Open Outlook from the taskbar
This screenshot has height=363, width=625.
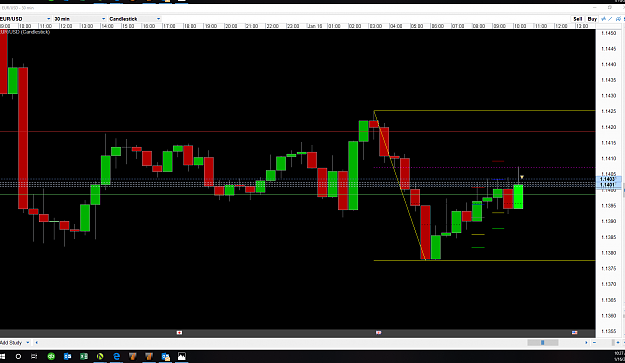(67, 356)
